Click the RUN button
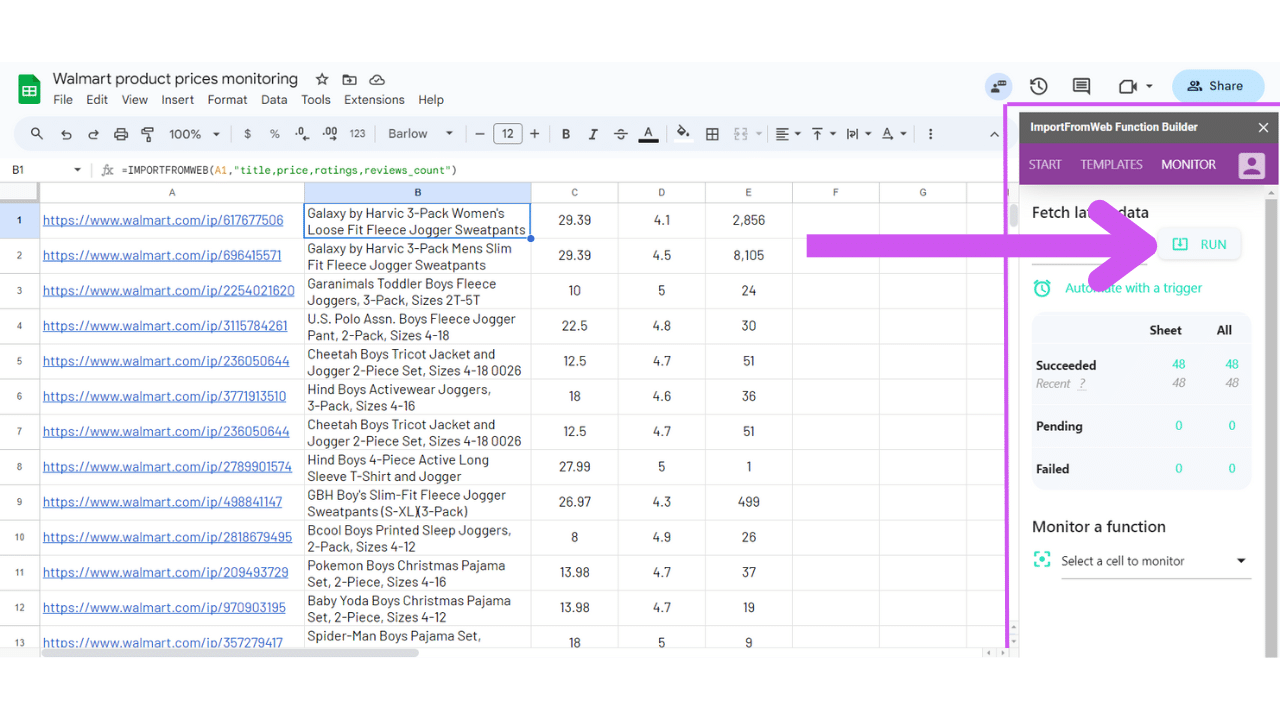The width and height of the screenshot is (1280, 720). pos(1199,244)
